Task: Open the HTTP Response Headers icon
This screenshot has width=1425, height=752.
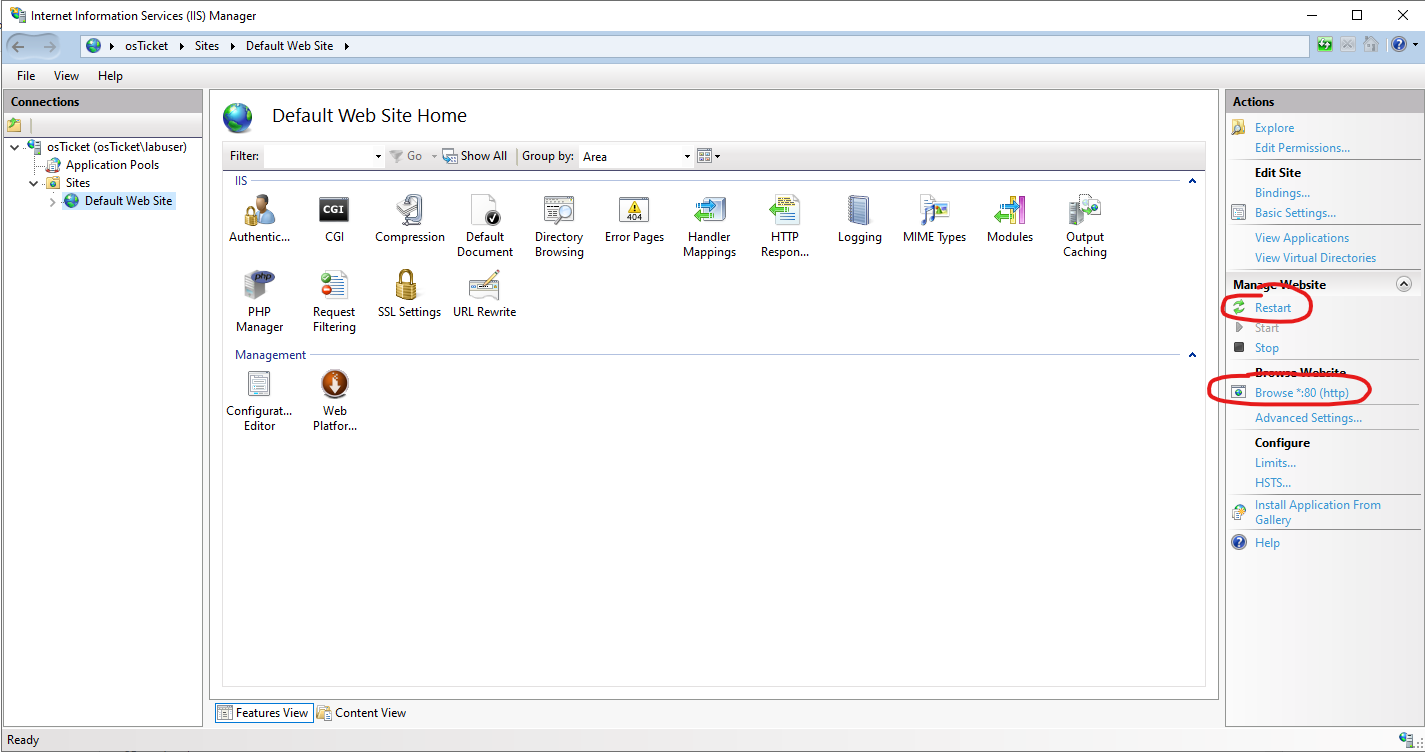Action: pyautogui.click(x=785, y=227)
